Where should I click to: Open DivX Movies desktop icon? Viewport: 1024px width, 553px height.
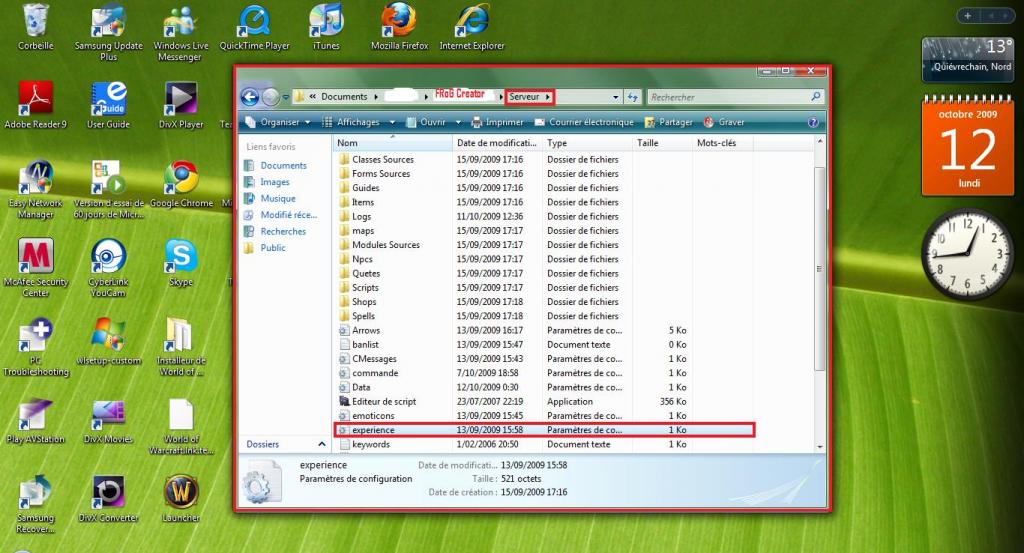coord(108,420)
